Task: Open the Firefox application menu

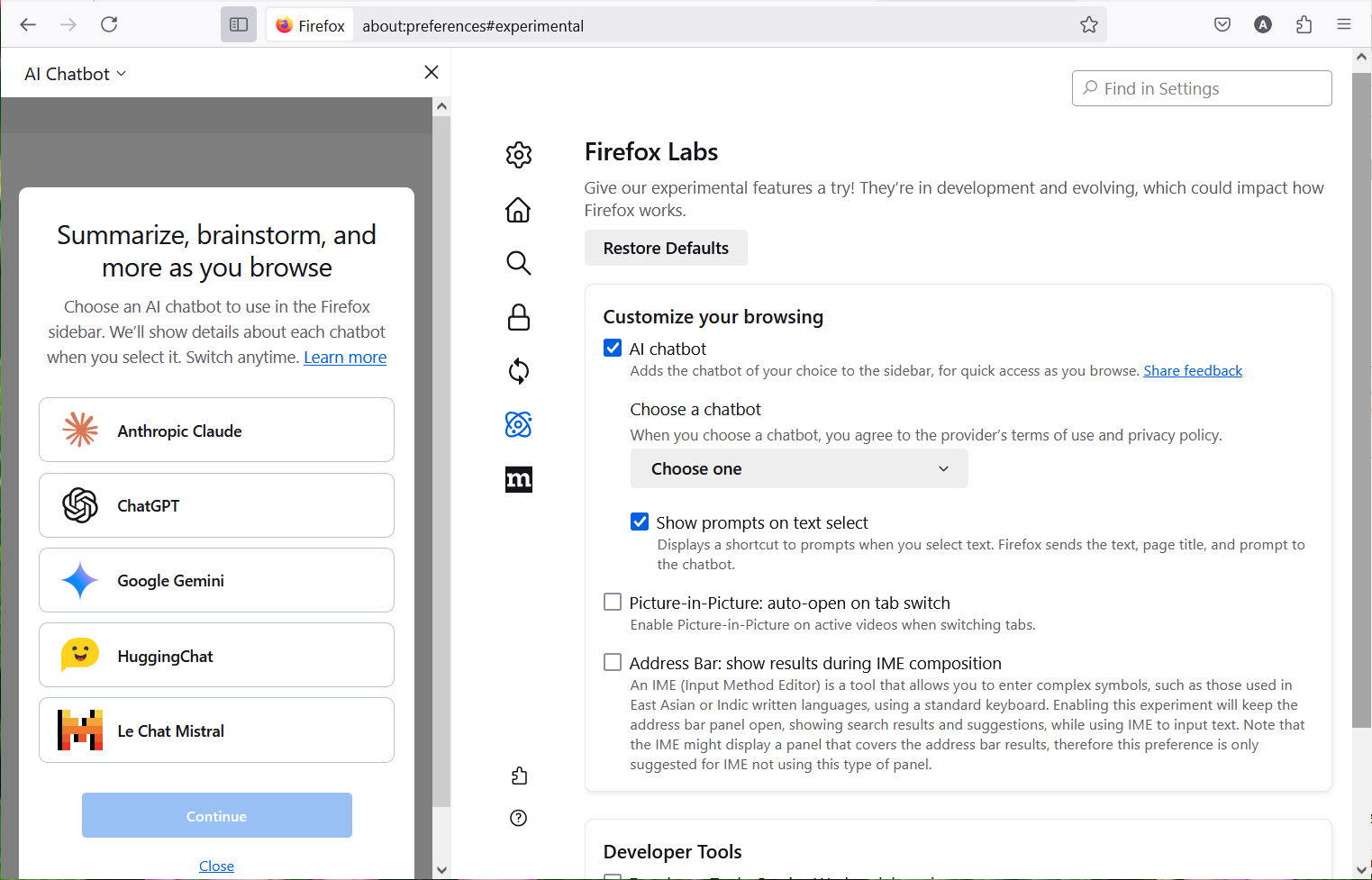Action: point(1344,24)
